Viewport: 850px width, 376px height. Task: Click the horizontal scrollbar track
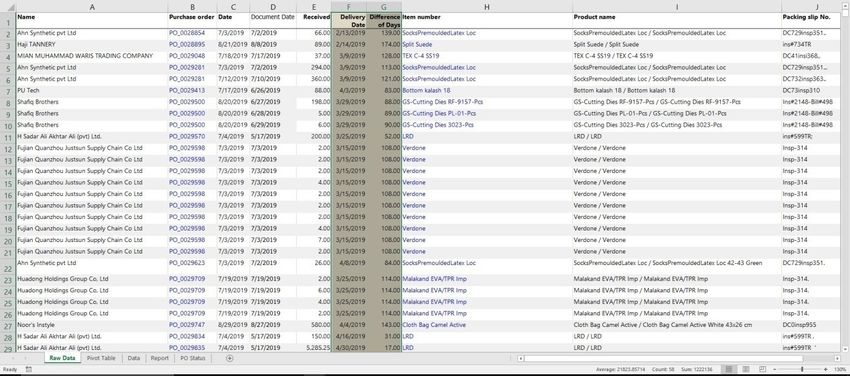tap(678, 358)
